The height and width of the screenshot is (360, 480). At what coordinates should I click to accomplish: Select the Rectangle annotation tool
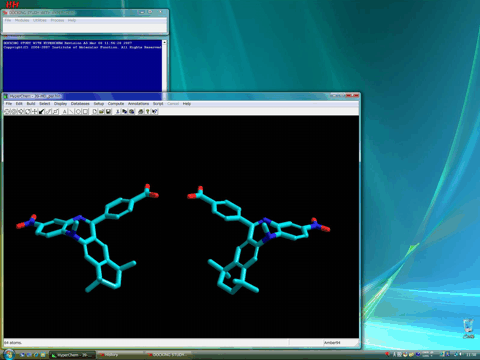(85, 111)
